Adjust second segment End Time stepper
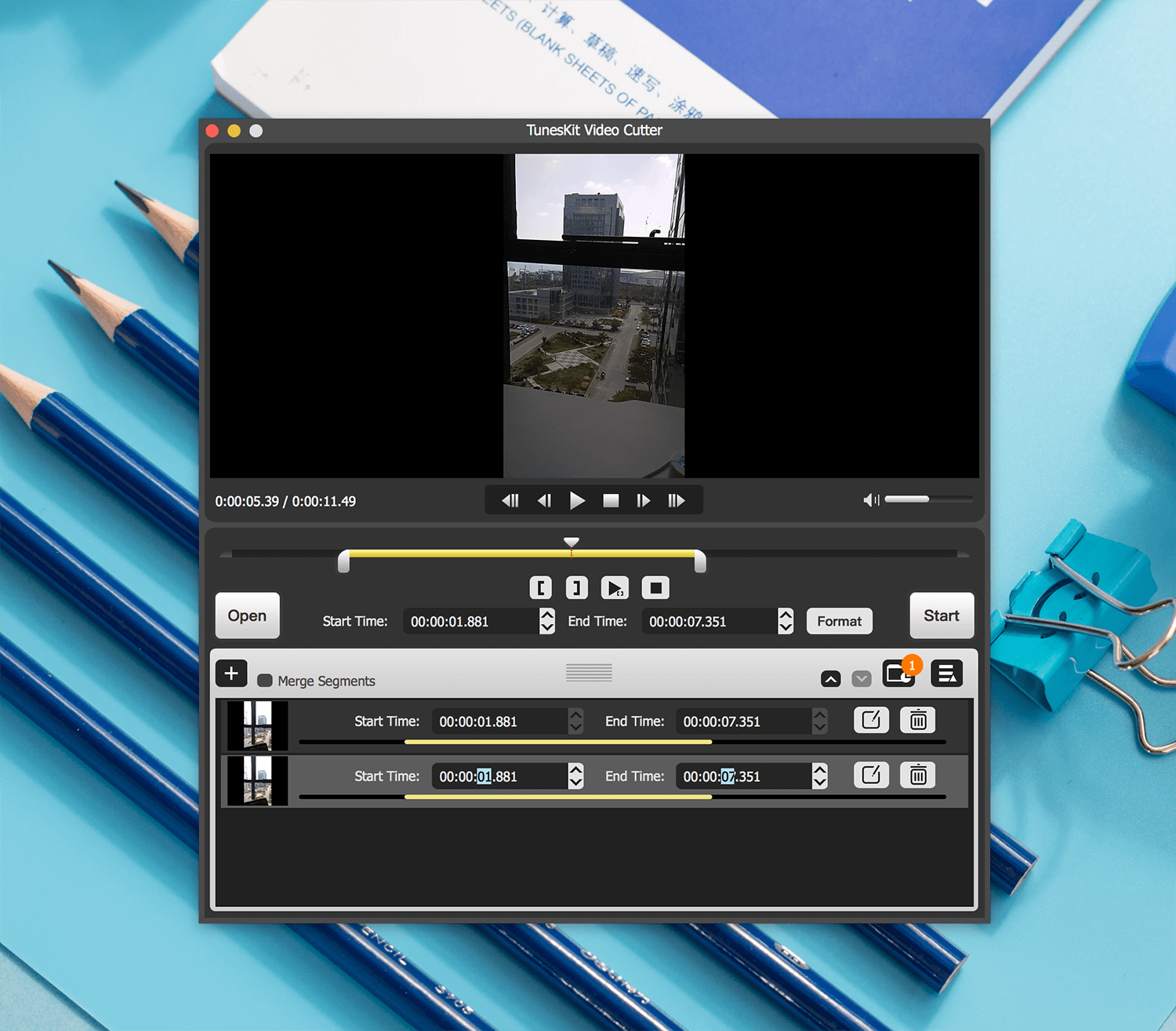 click(820, 776)
